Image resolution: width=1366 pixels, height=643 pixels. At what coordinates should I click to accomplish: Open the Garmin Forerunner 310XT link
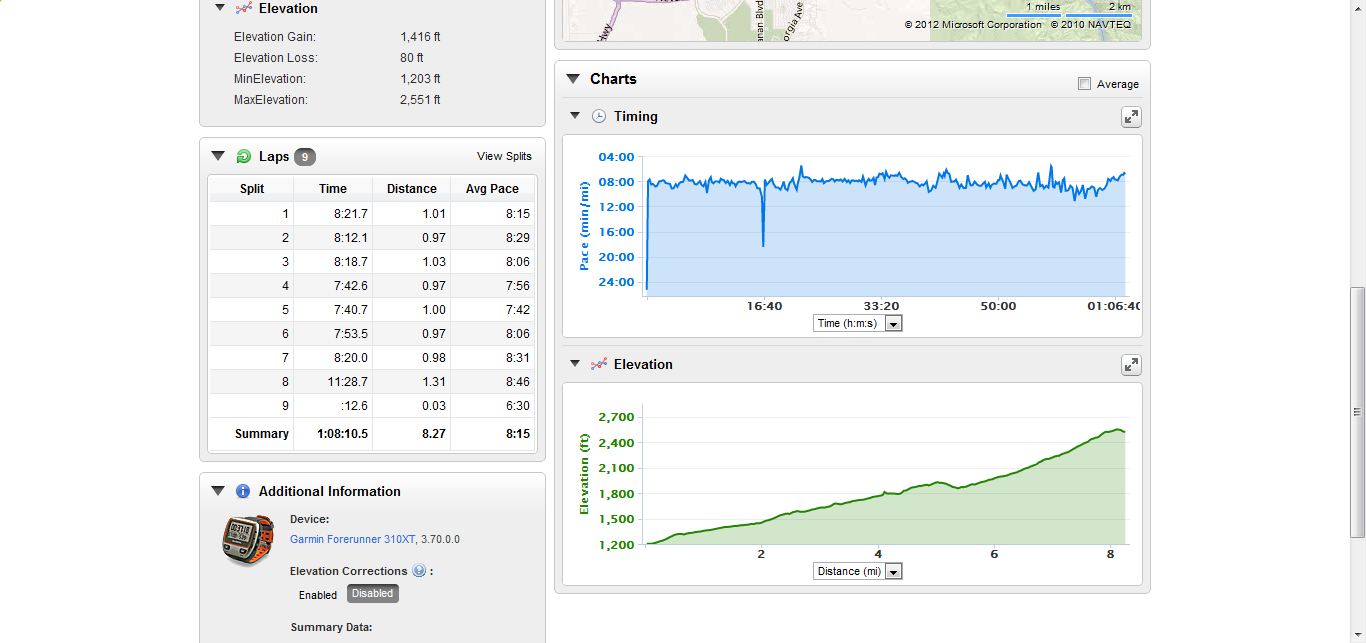[x=353, y=539]
